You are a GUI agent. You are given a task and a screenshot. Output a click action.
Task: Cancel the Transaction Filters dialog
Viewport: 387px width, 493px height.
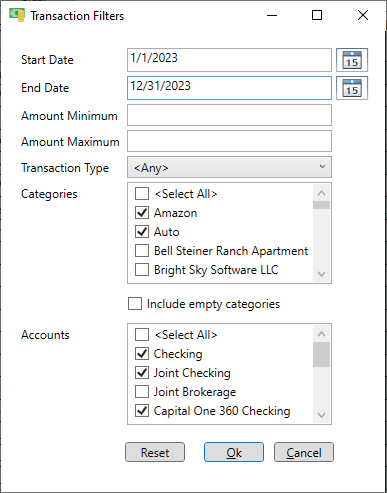click(x=304, y=452)
